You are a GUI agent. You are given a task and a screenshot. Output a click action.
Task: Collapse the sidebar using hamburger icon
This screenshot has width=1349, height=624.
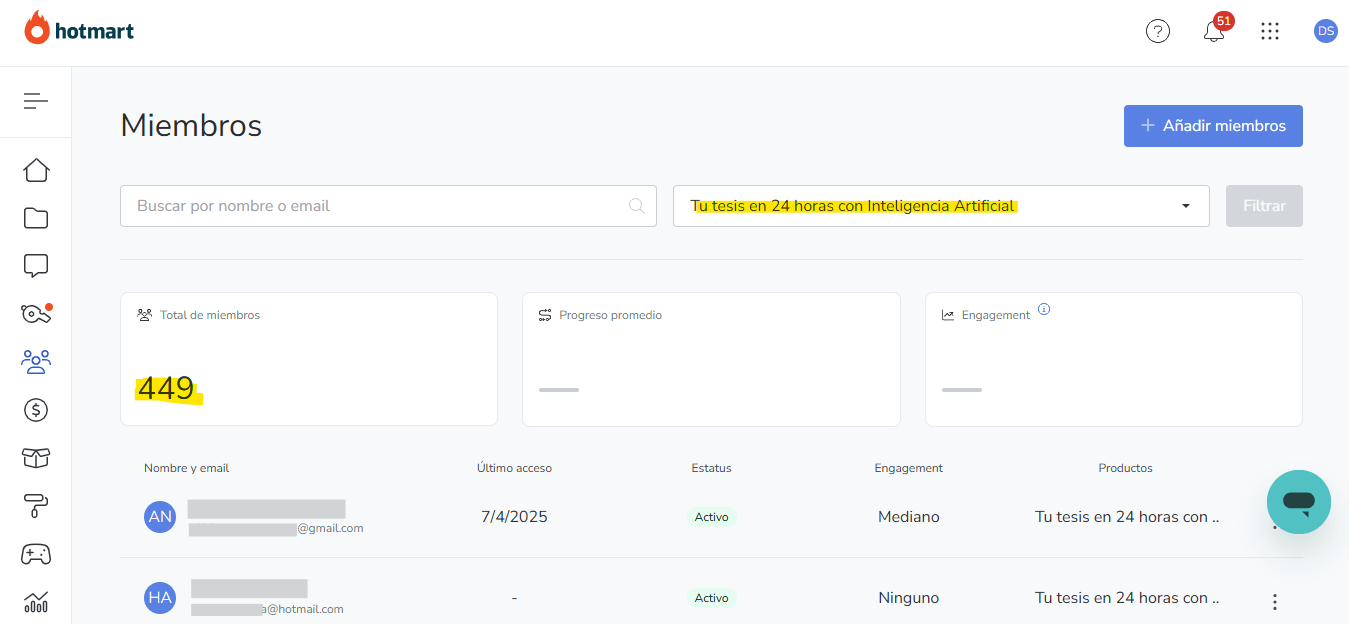point(36,101)
